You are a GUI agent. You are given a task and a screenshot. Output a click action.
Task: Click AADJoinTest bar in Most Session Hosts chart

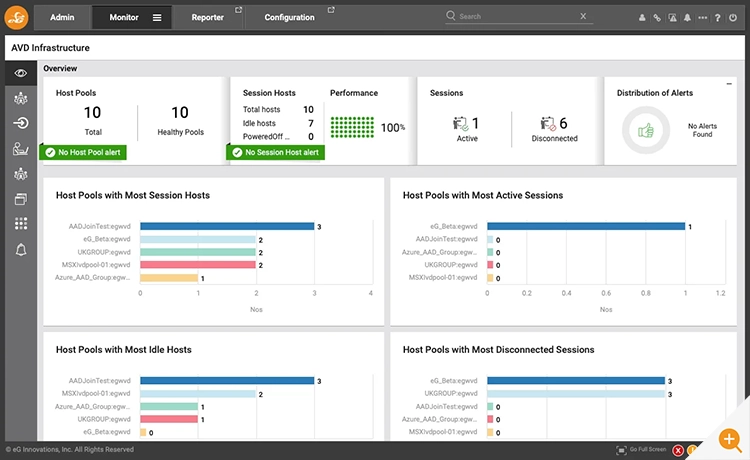227,226
